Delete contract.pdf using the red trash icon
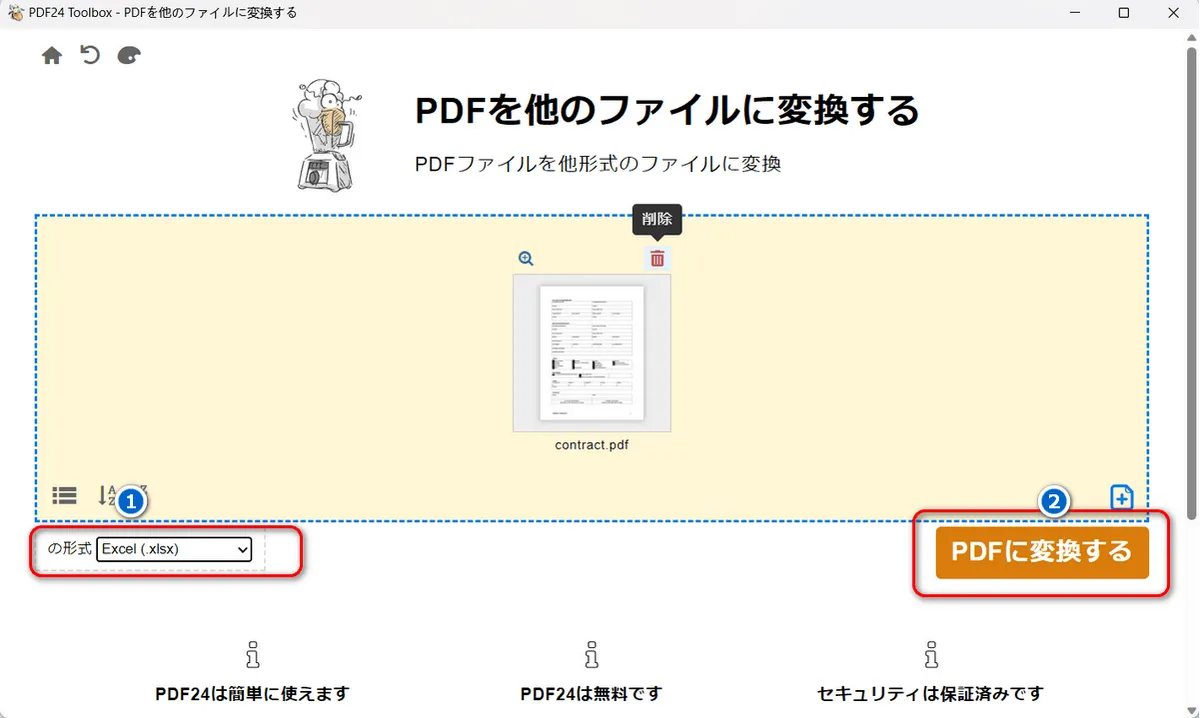The width and height of the screenshot is (1200, 718). [657, 259]
